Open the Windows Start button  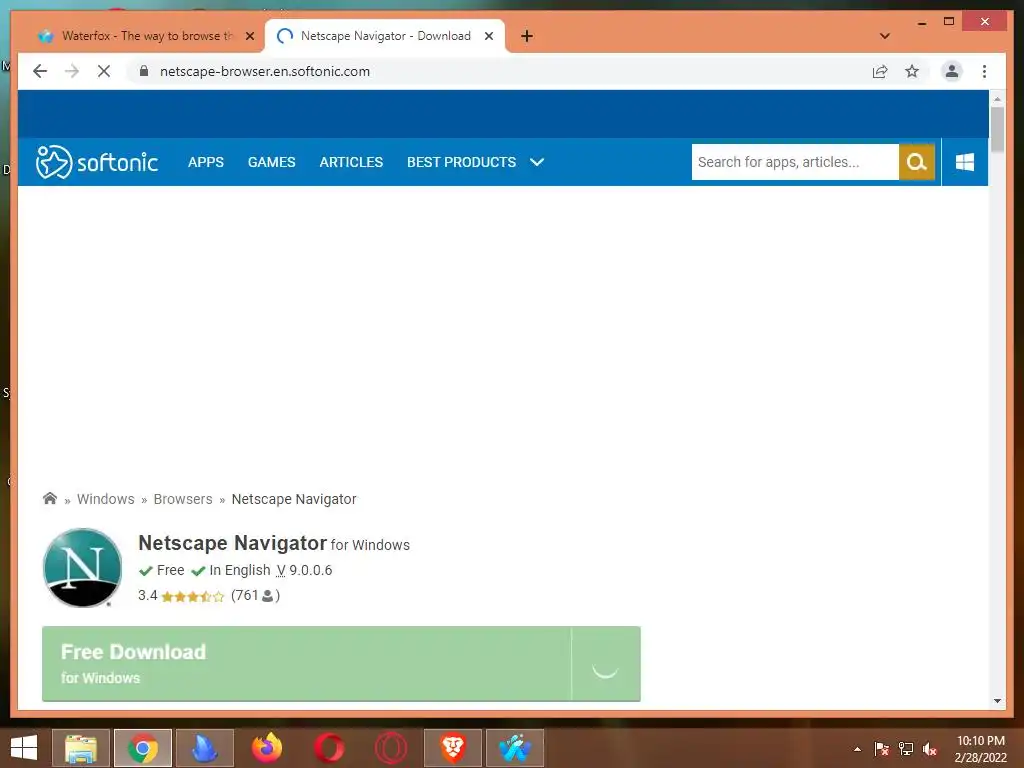coord(24,748)
